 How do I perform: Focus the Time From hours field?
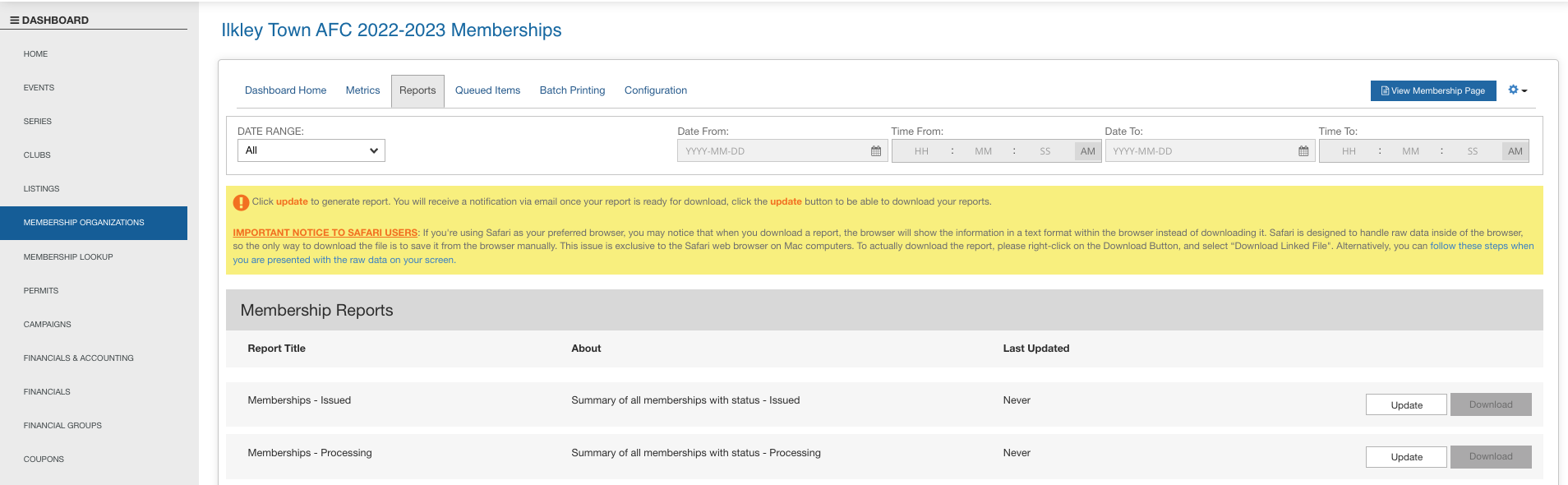[x=921, y=151]
